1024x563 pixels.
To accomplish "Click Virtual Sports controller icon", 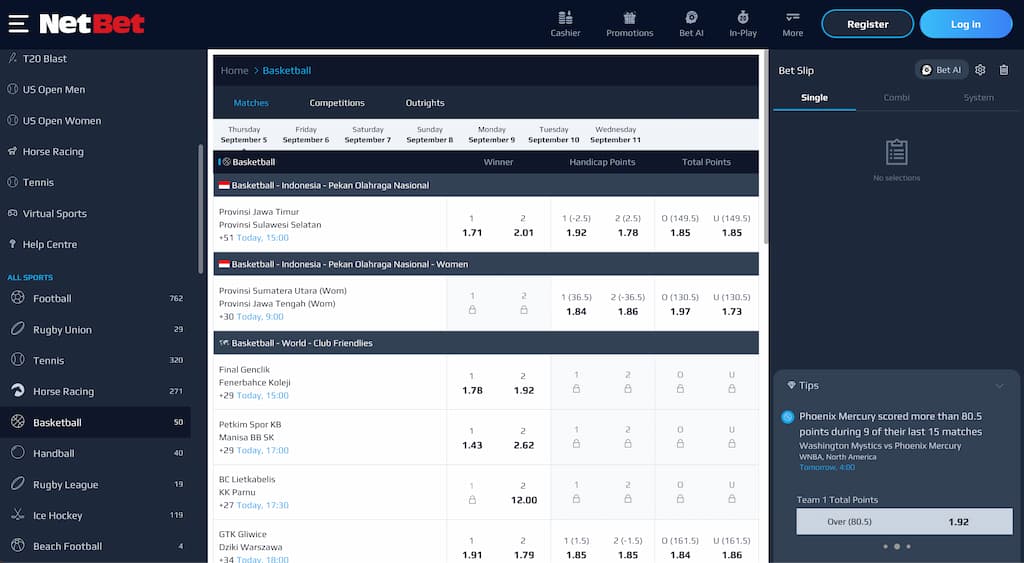I will (12, 213).
